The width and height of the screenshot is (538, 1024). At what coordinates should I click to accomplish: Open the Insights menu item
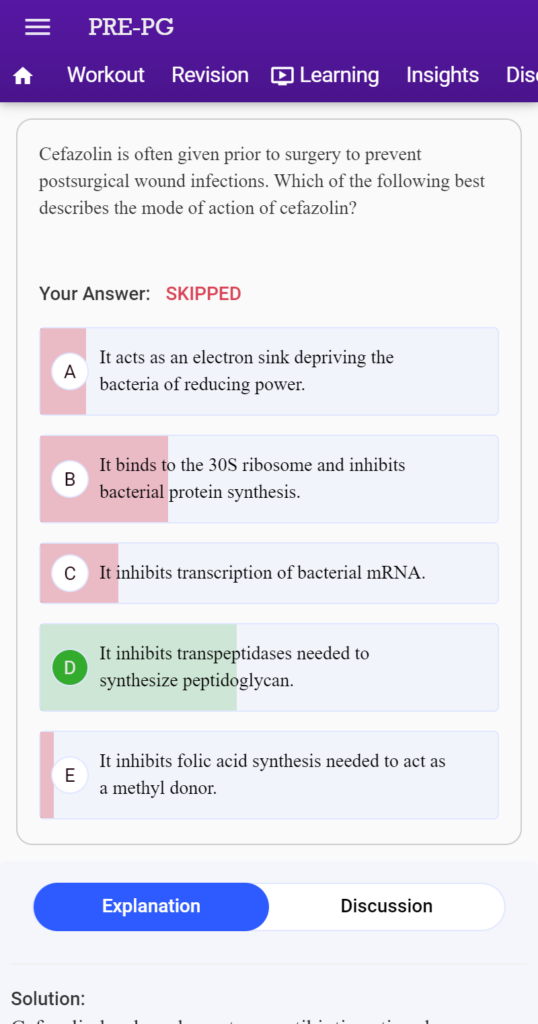(x=443, y=76)
